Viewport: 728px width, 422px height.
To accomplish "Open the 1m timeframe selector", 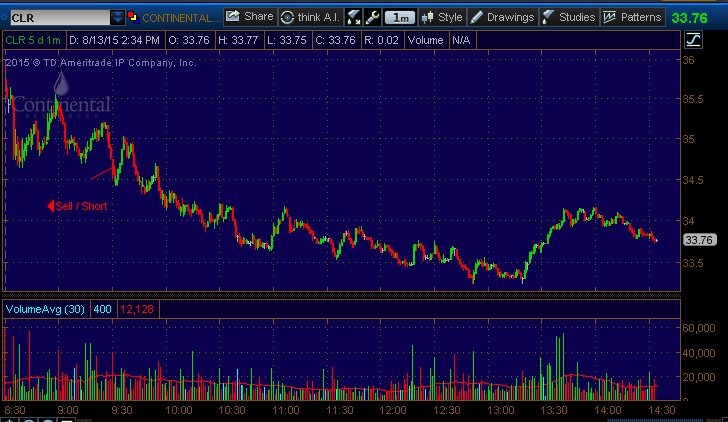I will pyautogui.click(x=400, y=18).
